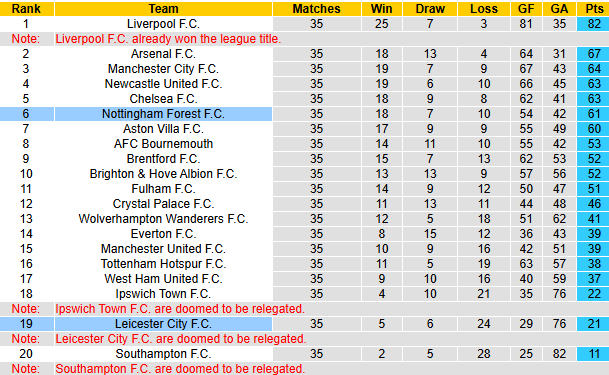This screenshot has width=609, height=375.
Task: Select Liverpool's 82 points cell
Action: coord(593,24)
